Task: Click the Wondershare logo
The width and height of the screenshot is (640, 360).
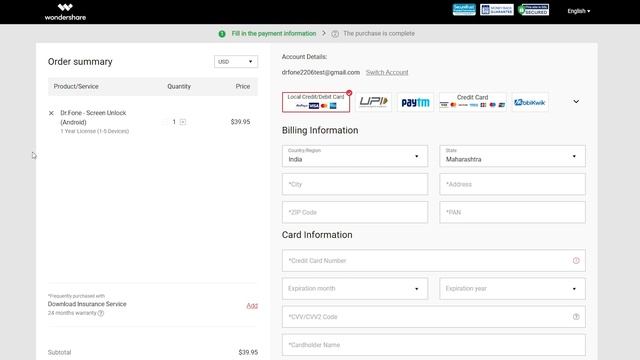Action: click(x=65, y=12)
